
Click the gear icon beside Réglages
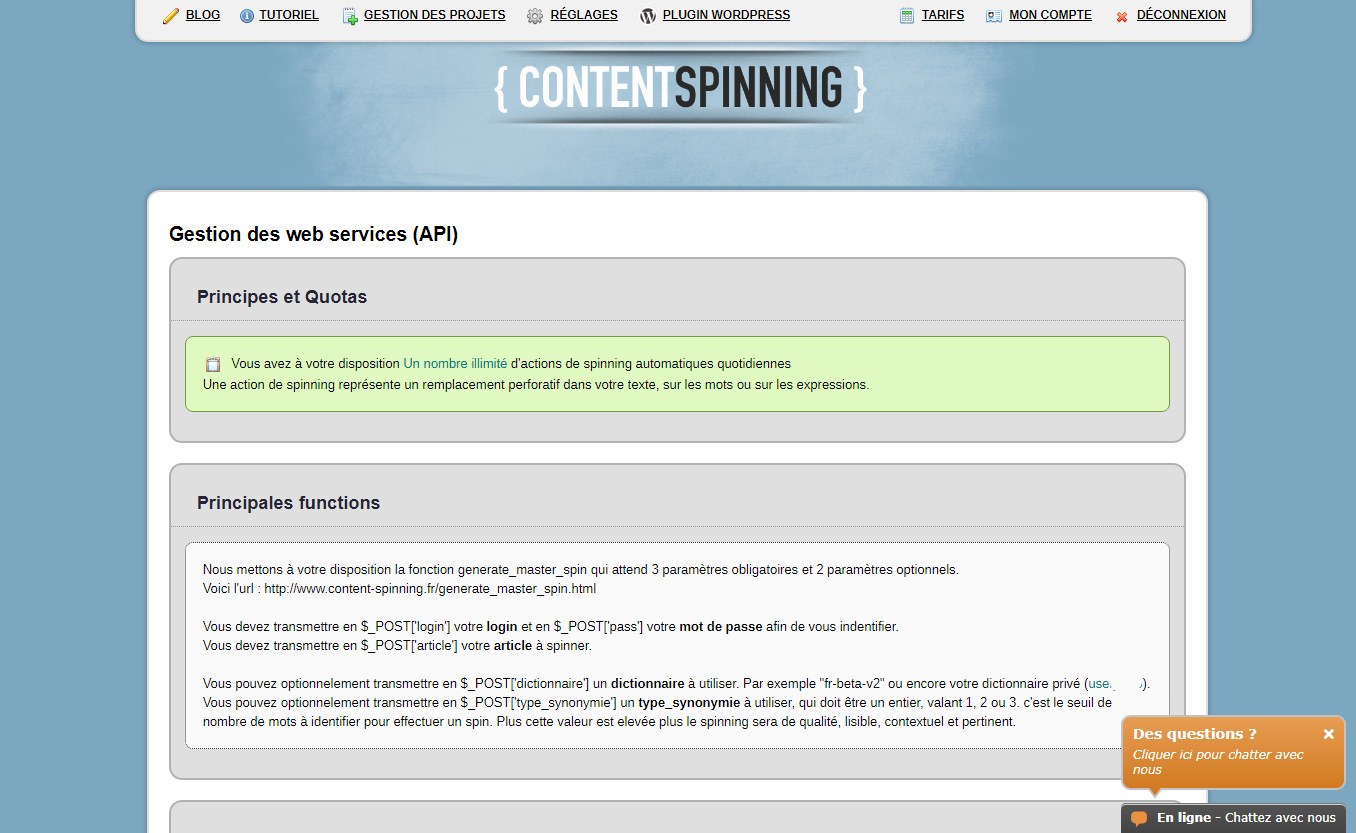point(535,16)
